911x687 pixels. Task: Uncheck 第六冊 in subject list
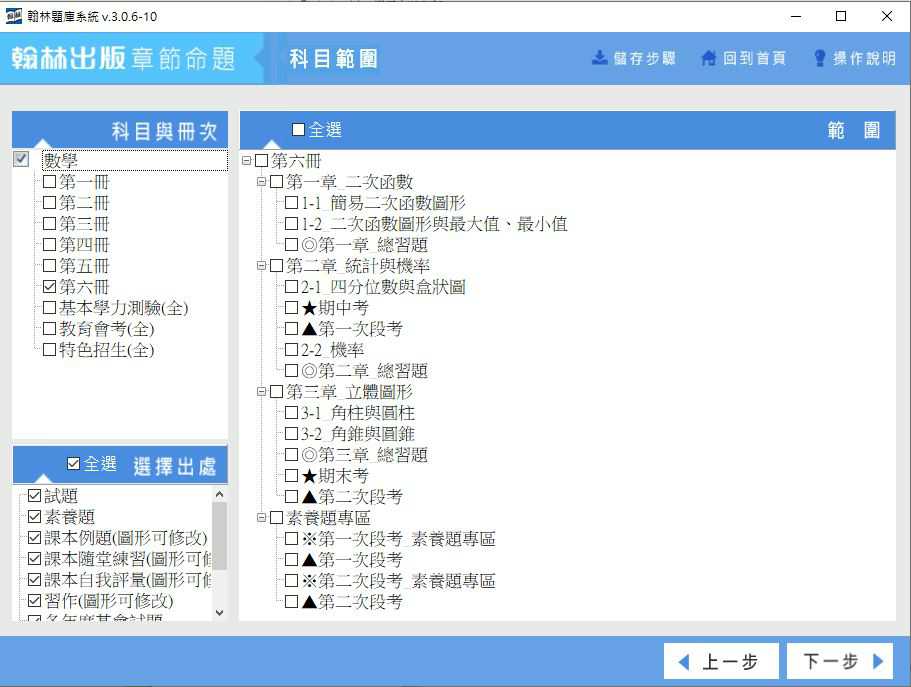pyautogui.click(x=49, y=287)
